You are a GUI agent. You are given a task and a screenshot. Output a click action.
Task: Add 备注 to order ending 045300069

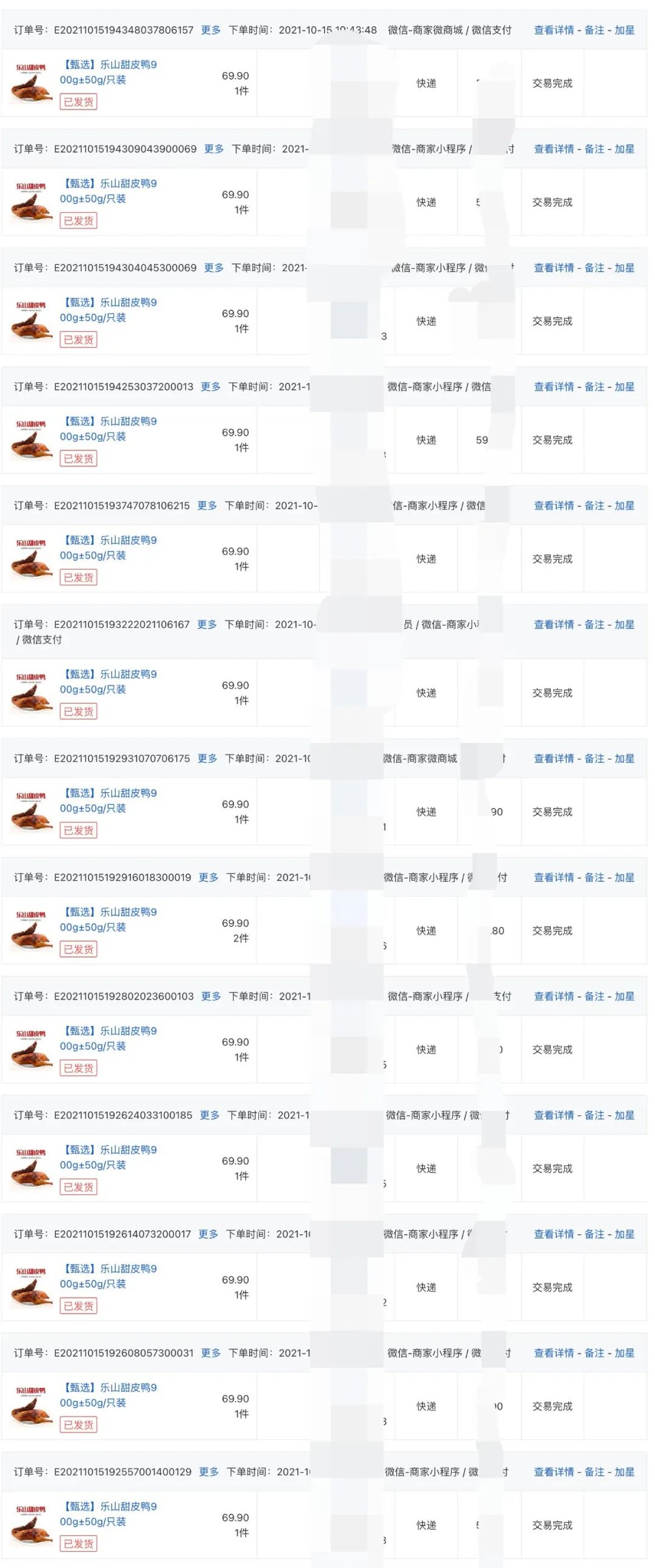[x=594, y=268]
